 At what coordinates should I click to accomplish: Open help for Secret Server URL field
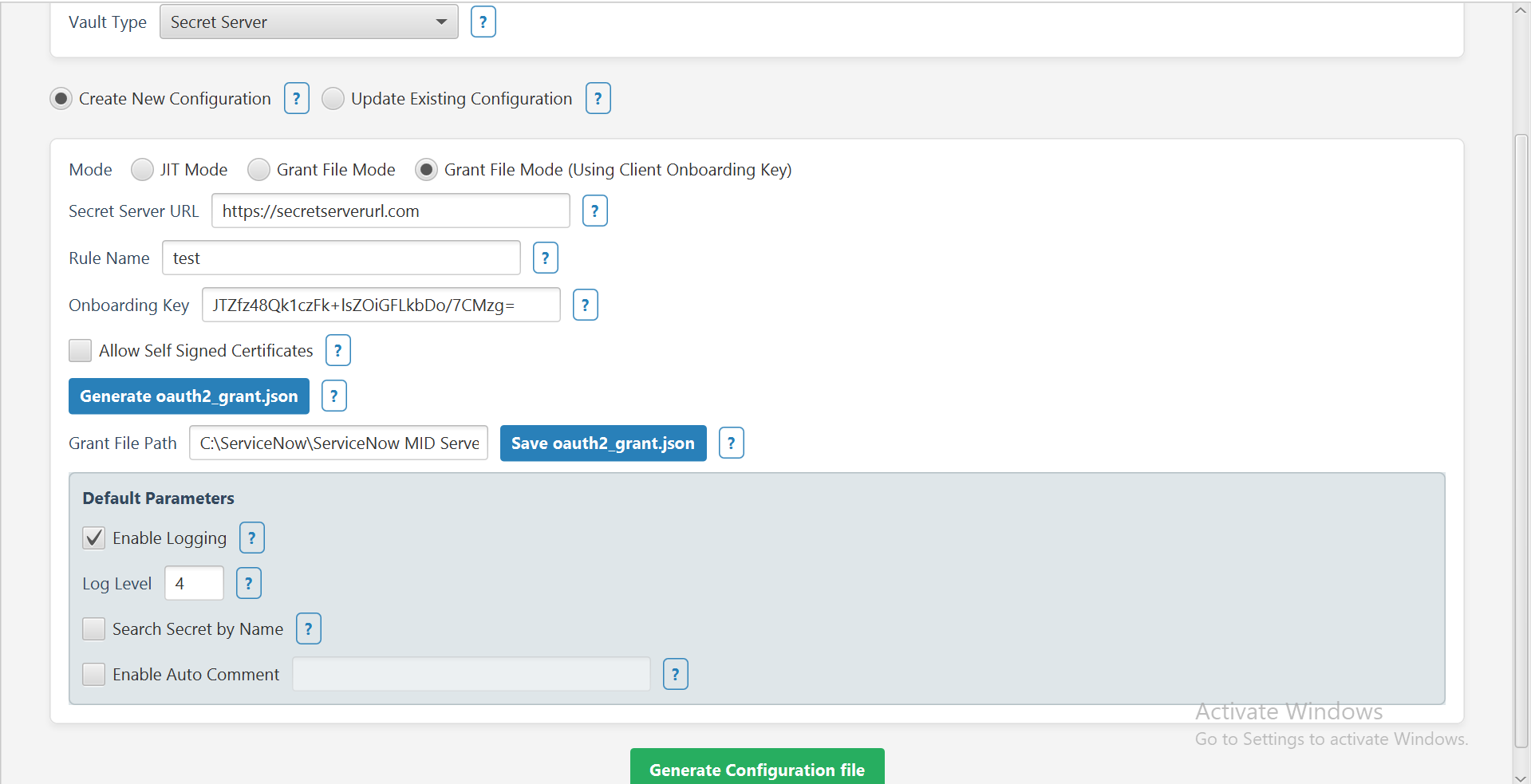click(594, 211)
